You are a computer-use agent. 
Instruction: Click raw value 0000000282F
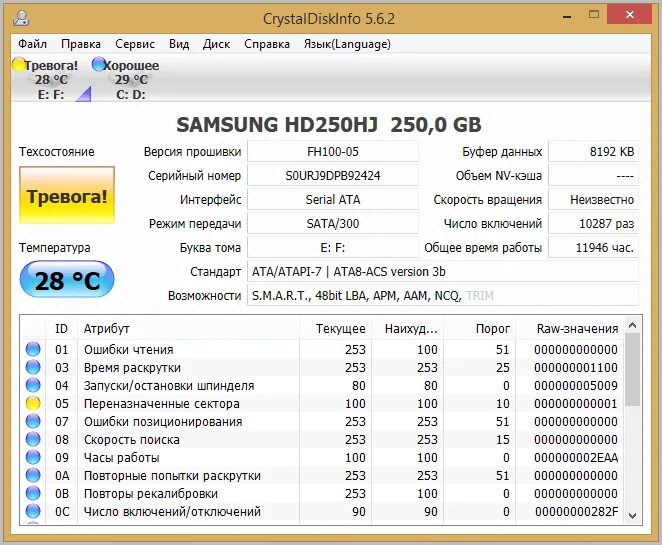(x=577, y=511)
